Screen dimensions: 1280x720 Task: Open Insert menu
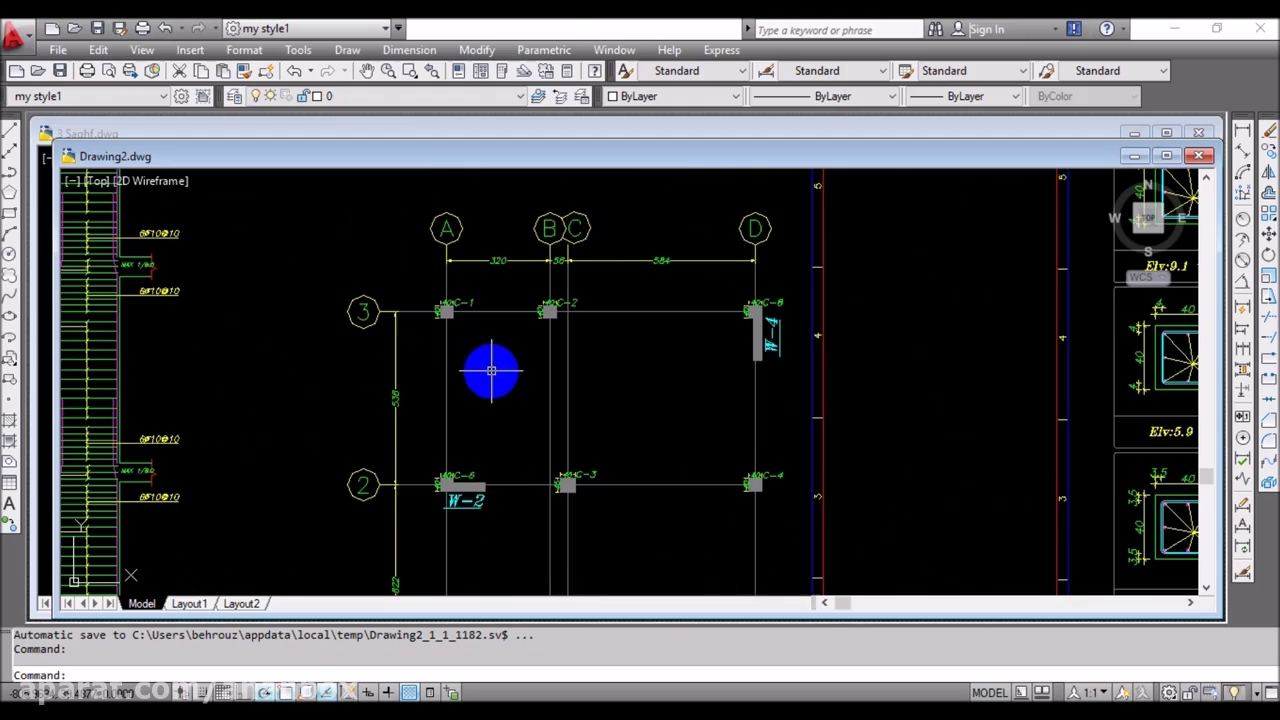pyautogui.click(x=190, y=50)
